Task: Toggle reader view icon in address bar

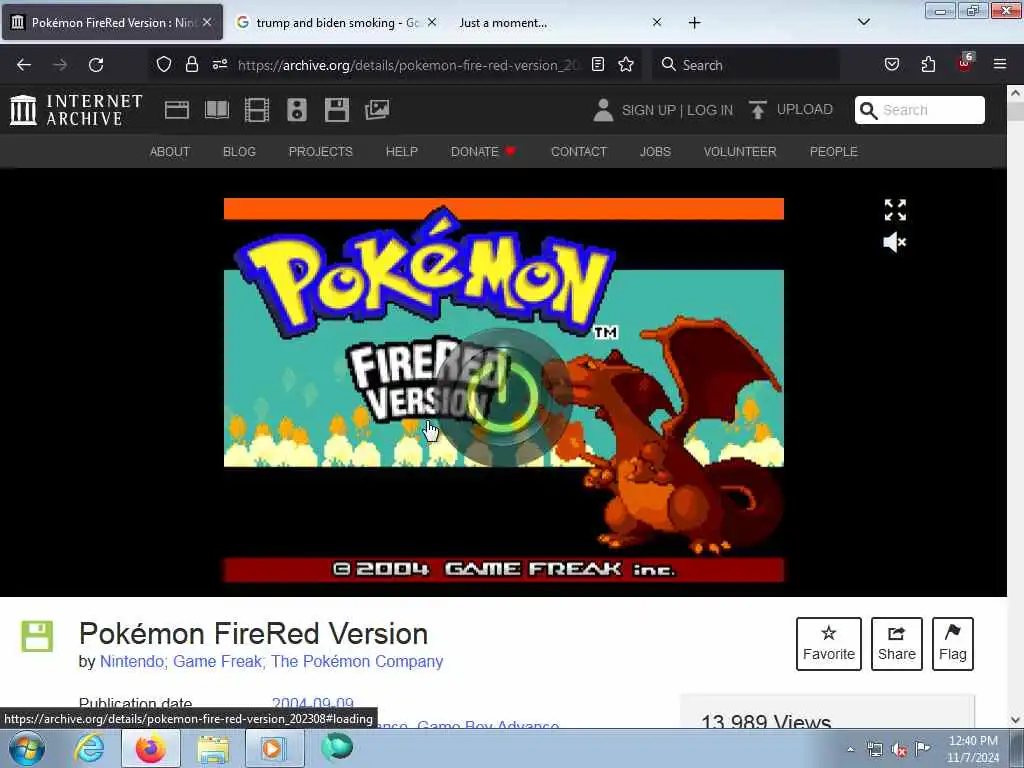Action: coord(598,64)
